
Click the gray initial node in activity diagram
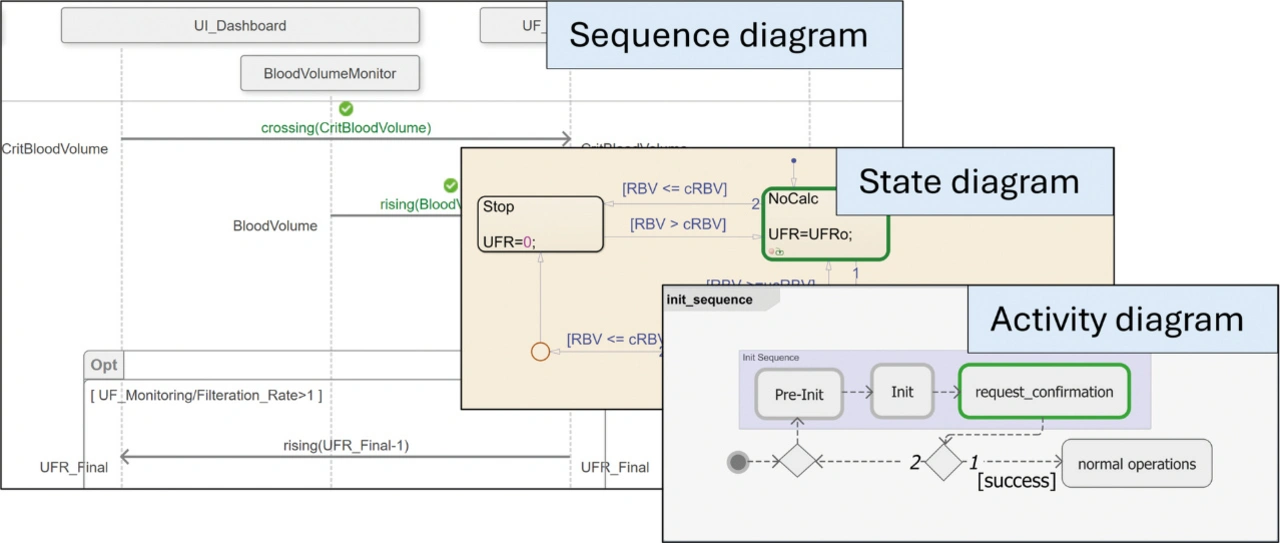point(739,461)
